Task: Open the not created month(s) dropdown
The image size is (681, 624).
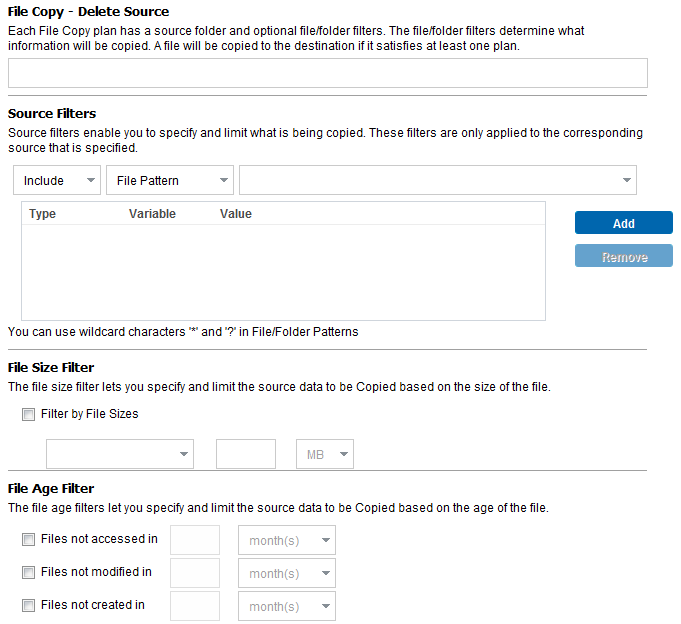Action: (x=286, y=607)
